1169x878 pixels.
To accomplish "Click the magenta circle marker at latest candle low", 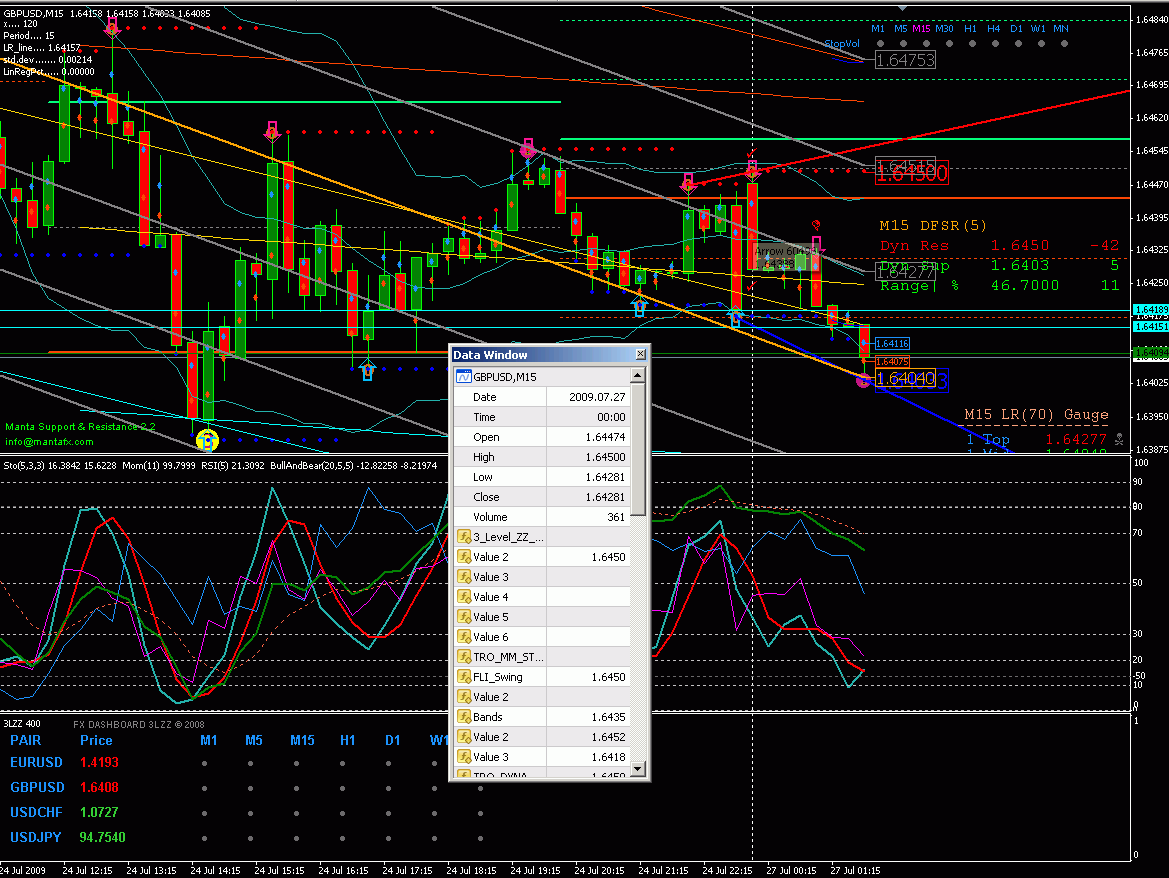I will click(864, 380).
